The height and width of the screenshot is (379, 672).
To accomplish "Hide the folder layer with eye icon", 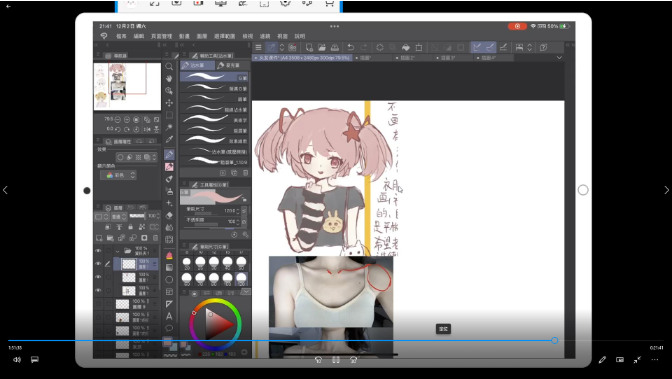I will [x=99, y=250].
